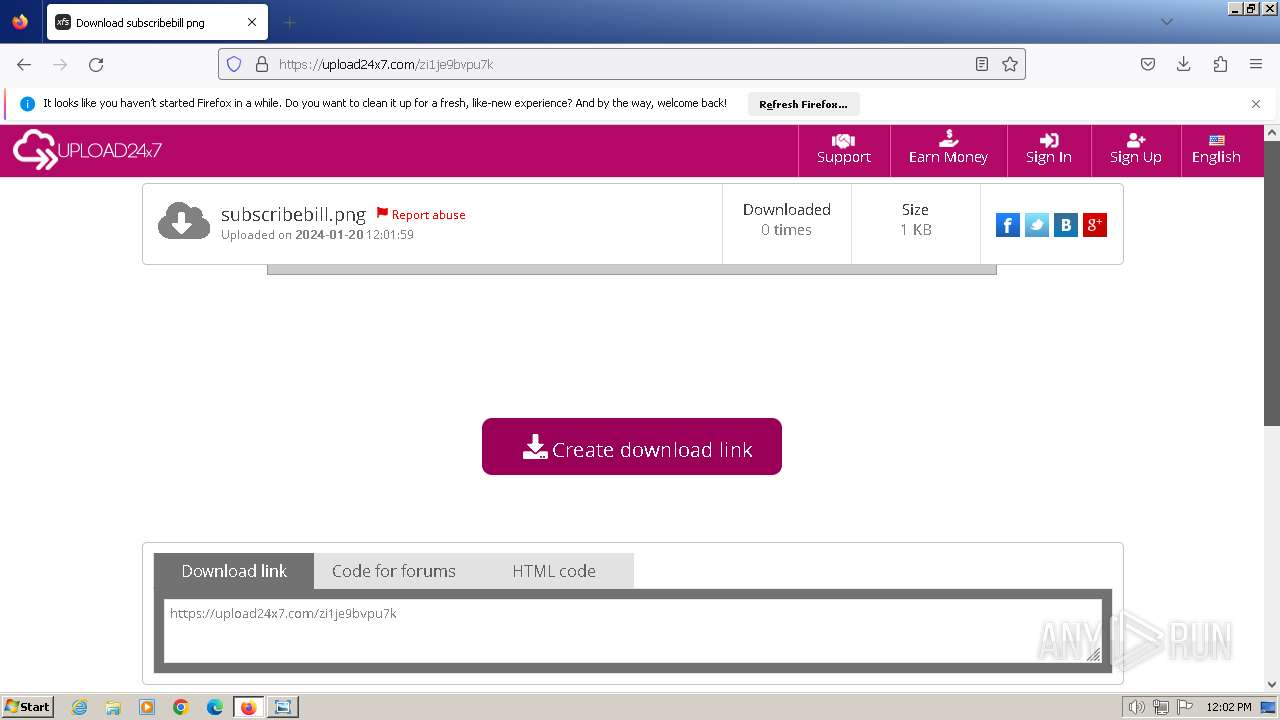Click the Firefox taskbar button
1280x720 pixels.
(248, 707)
